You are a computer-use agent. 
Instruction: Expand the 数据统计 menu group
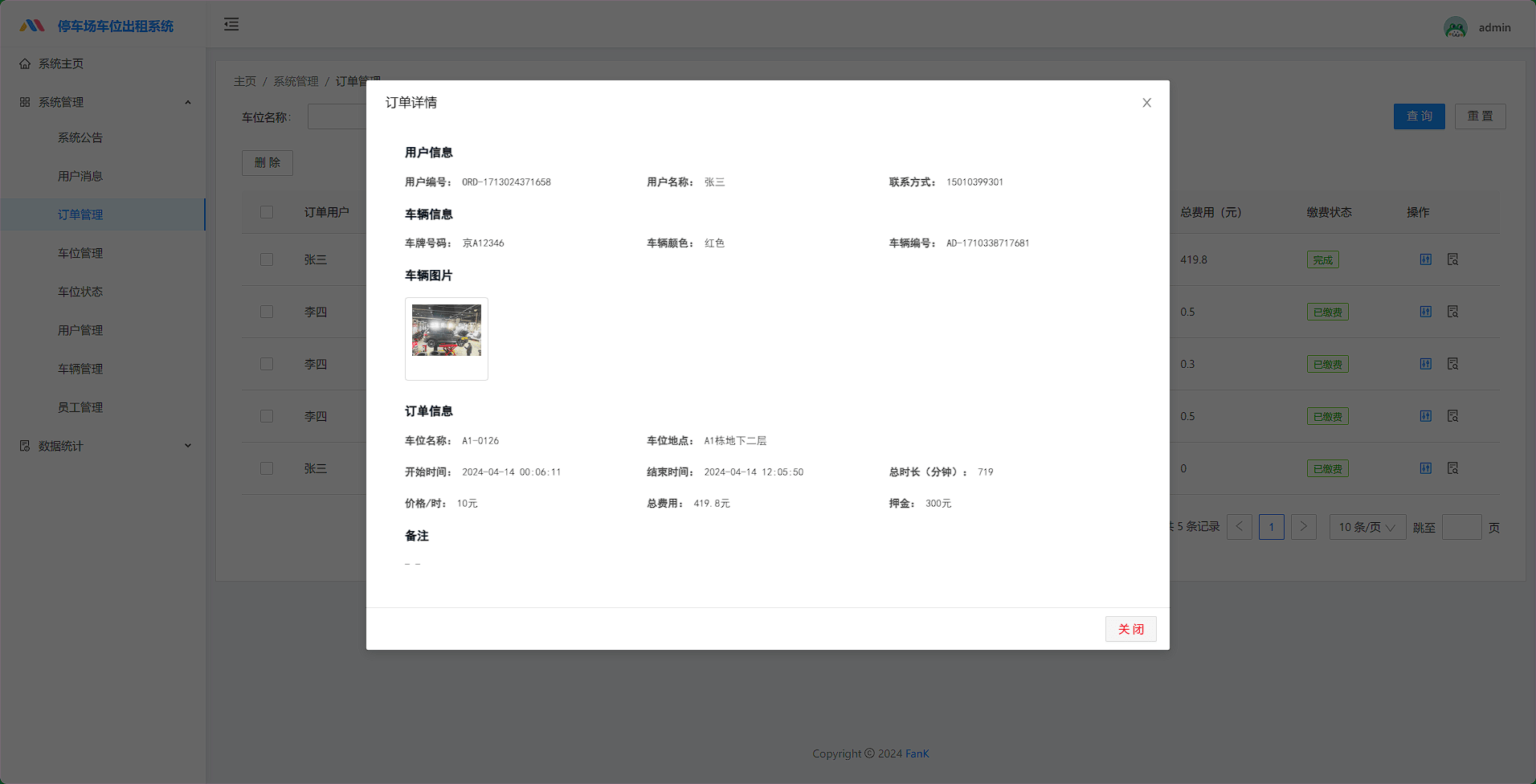103,446
